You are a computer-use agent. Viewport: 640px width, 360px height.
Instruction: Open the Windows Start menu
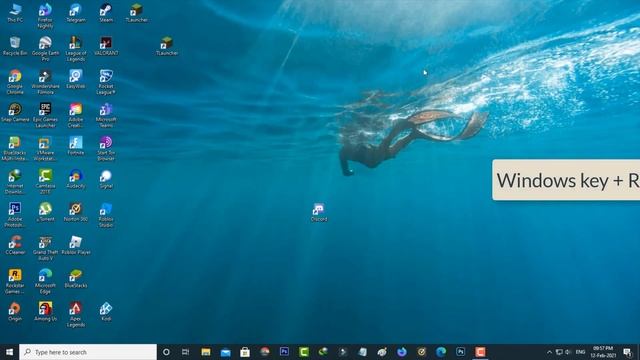[x=9, y=352]
